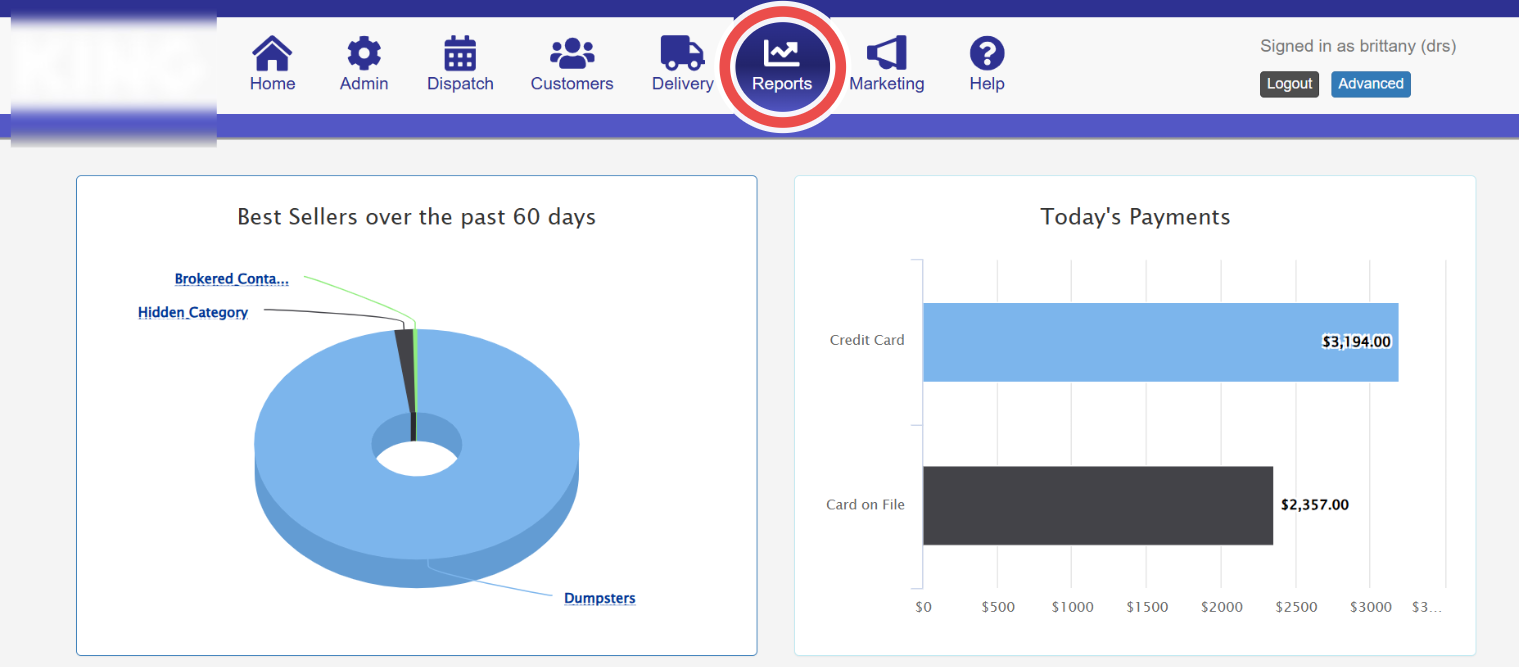This screenshot has height=667, width=1519.
Task: Click the Today's Payments chart title
Action: coord(1135,217)
